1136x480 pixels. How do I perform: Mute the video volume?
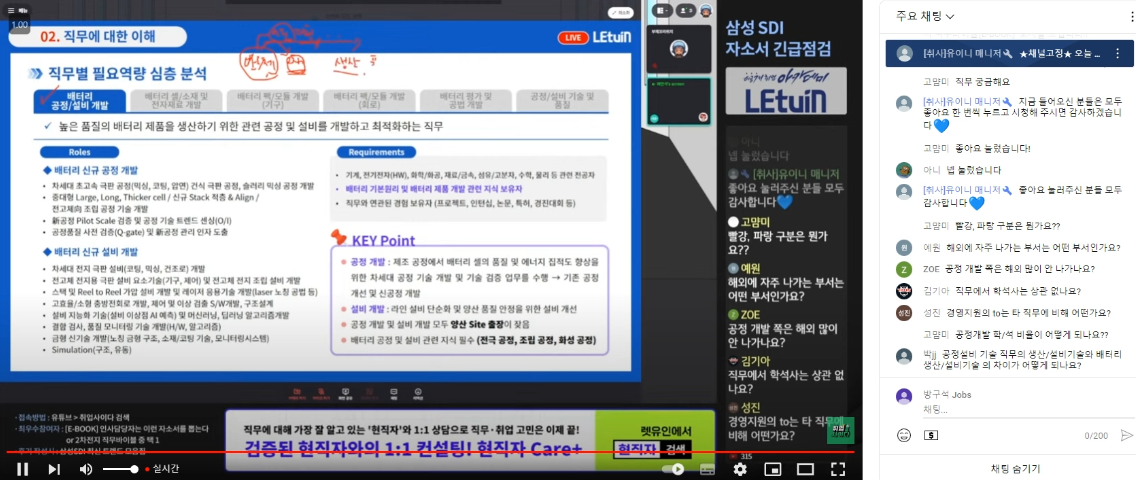point(87,469)
